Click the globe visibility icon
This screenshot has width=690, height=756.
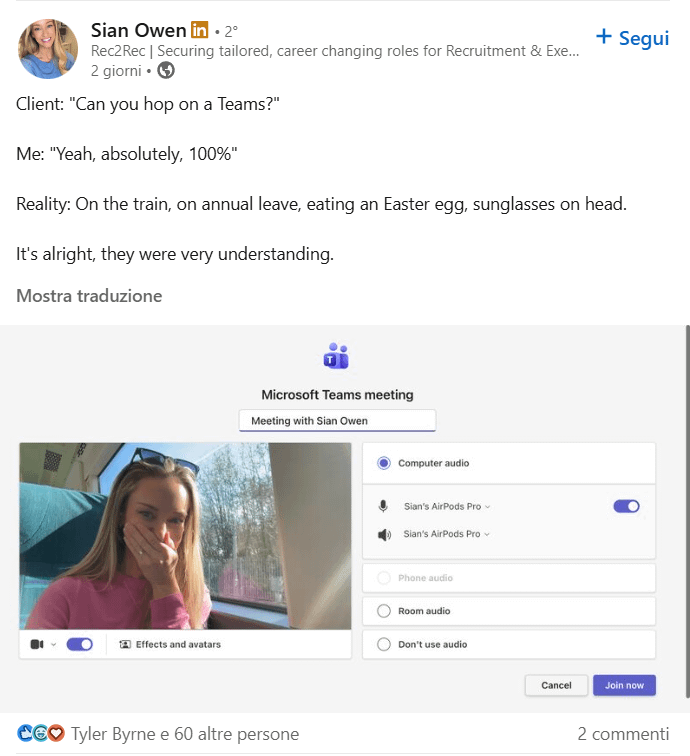166,71
